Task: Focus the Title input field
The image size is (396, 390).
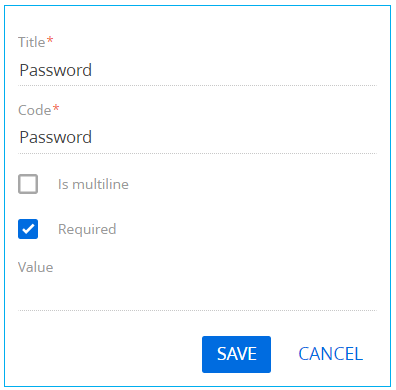Action: 197,70
